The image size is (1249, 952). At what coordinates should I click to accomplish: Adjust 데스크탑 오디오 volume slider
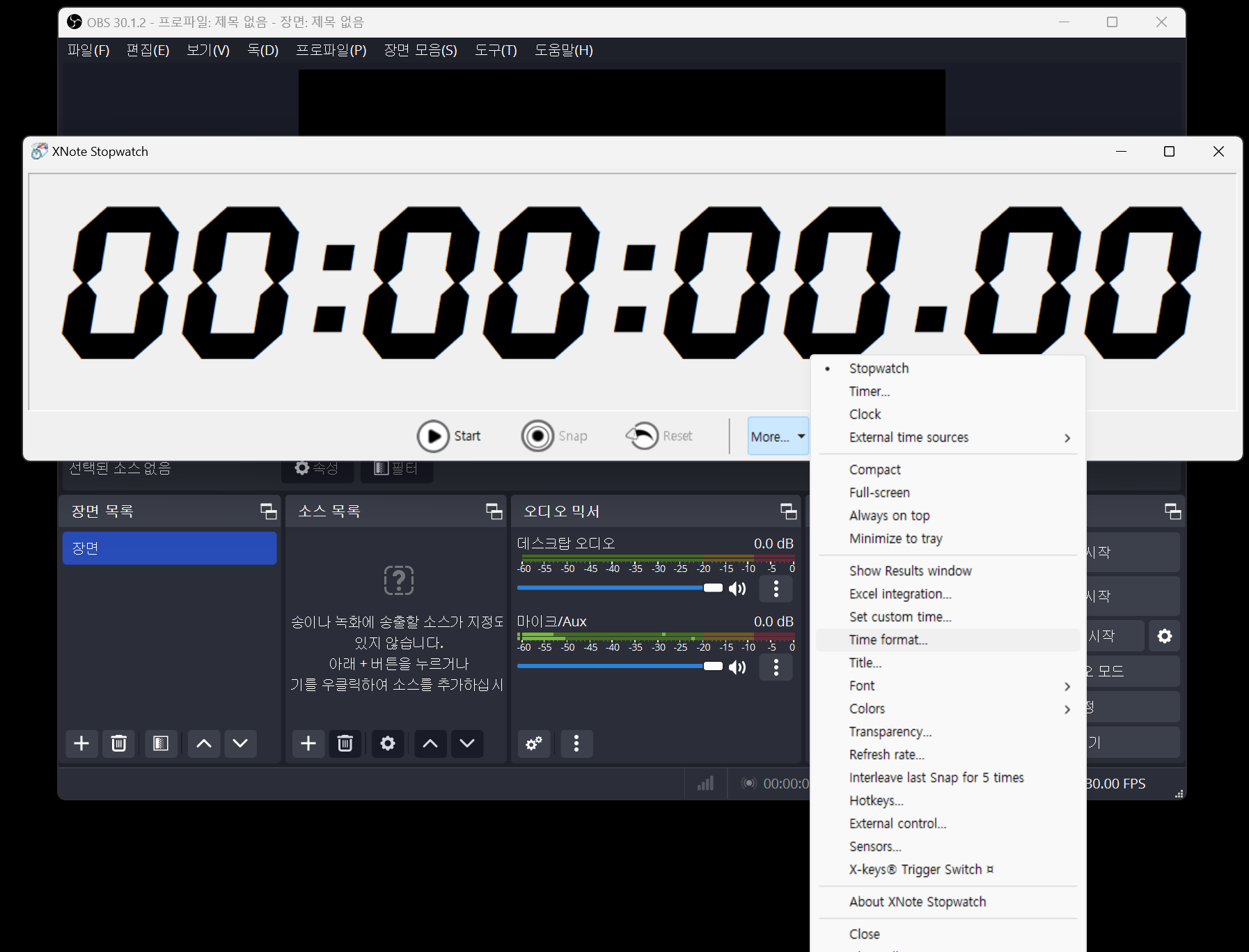620,588
